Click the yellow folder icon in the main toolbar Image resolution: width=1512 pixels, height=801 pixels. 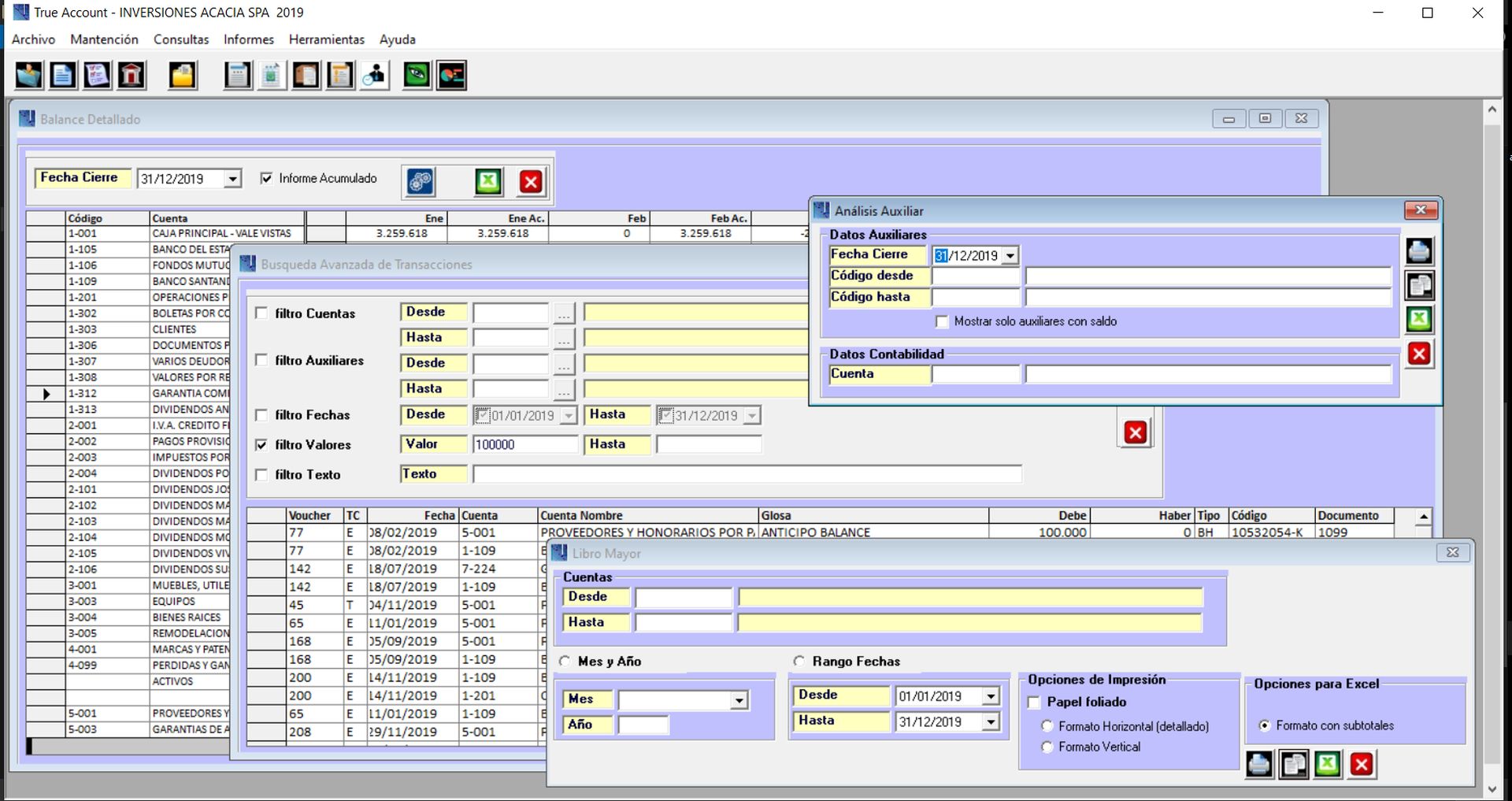[183, 76]
